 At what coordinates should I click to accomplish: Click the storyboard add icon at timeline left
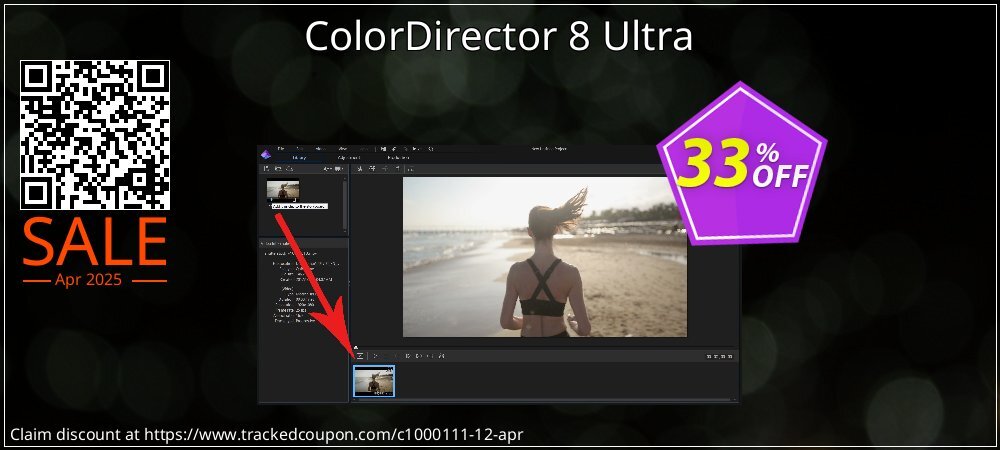click(x=360, y=356)
